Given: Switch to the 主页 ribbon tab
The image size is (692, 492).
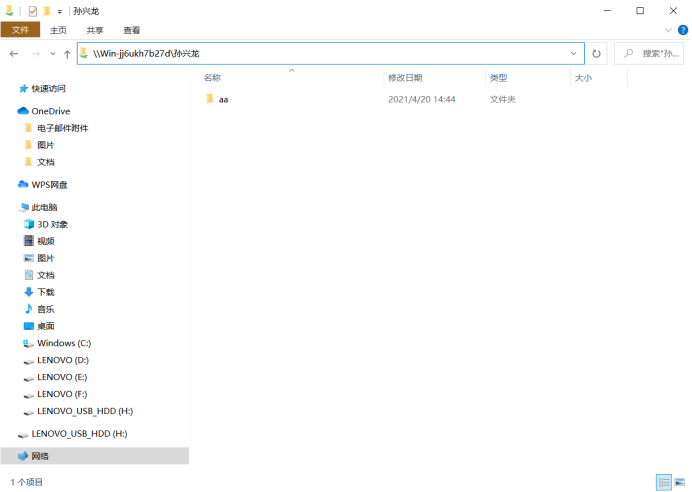Looking at the screenshot, I should point(58,30).
